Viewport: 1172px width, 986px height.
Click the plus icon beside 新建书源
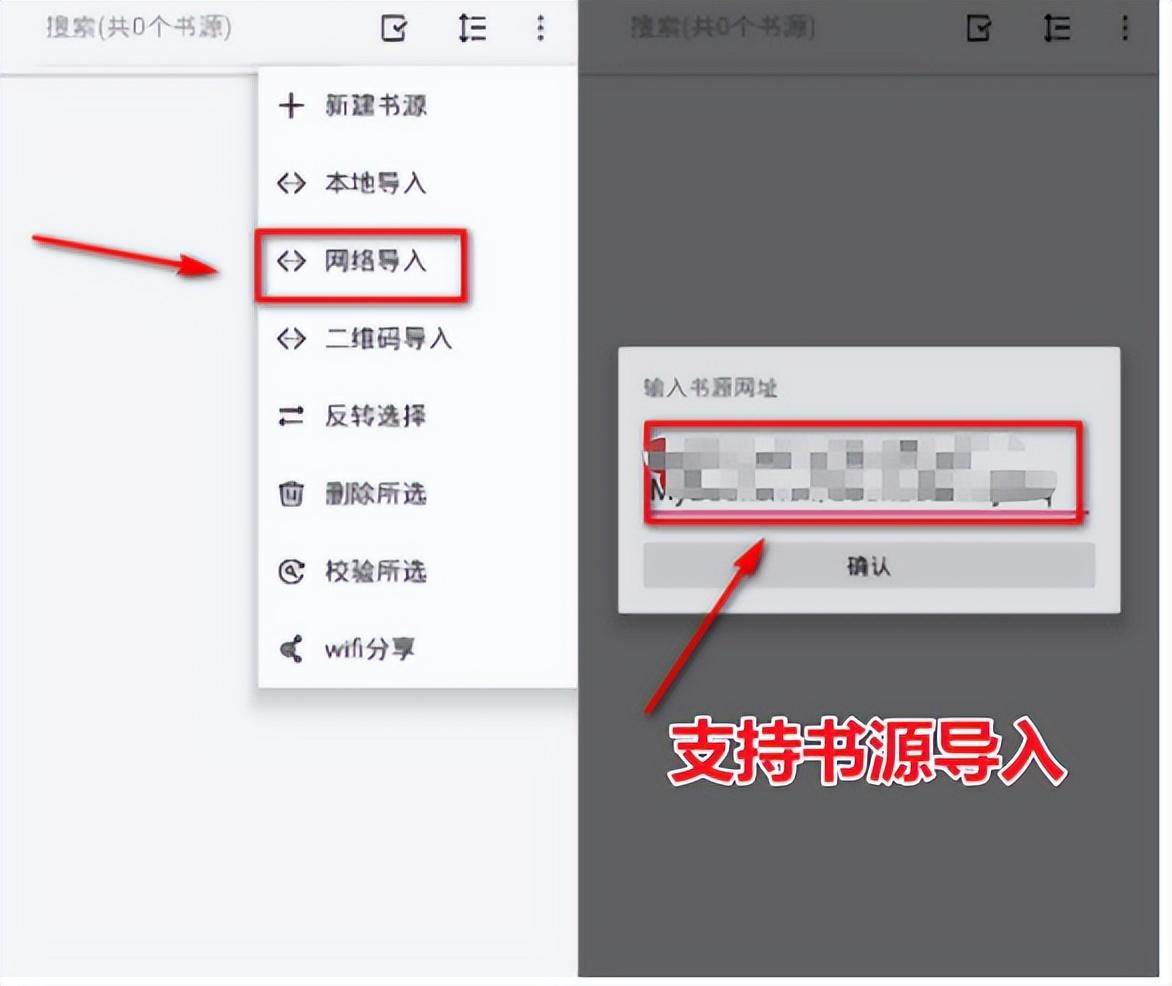coord(291,105)
